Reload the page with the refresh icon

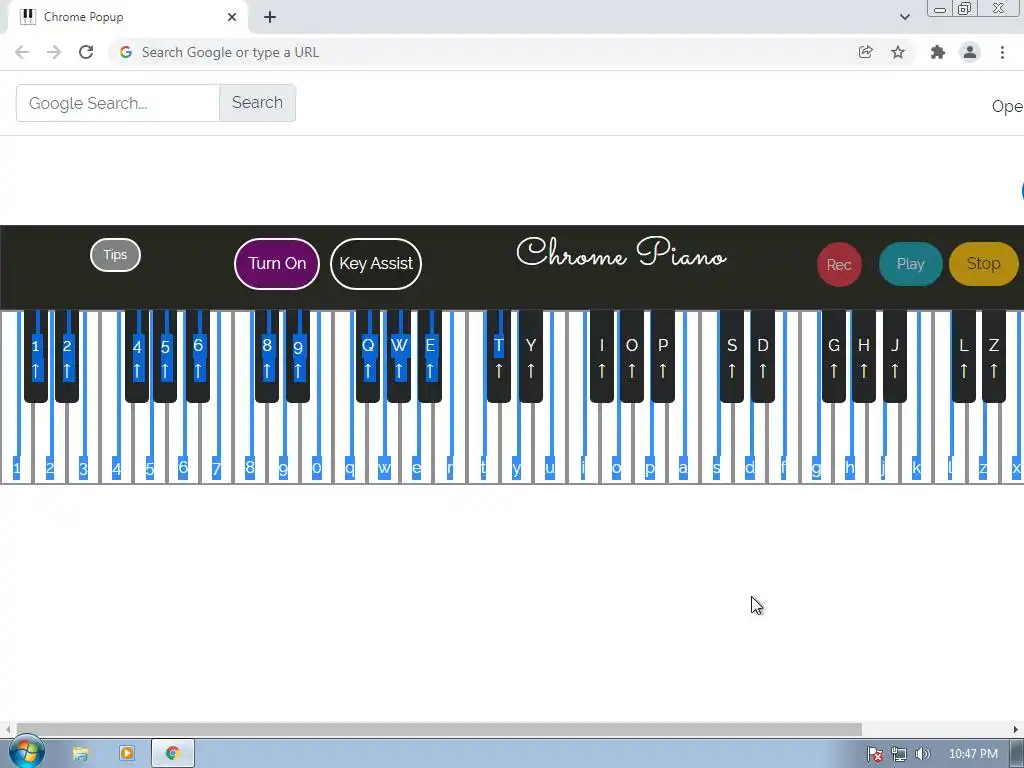tap(86, 52)
